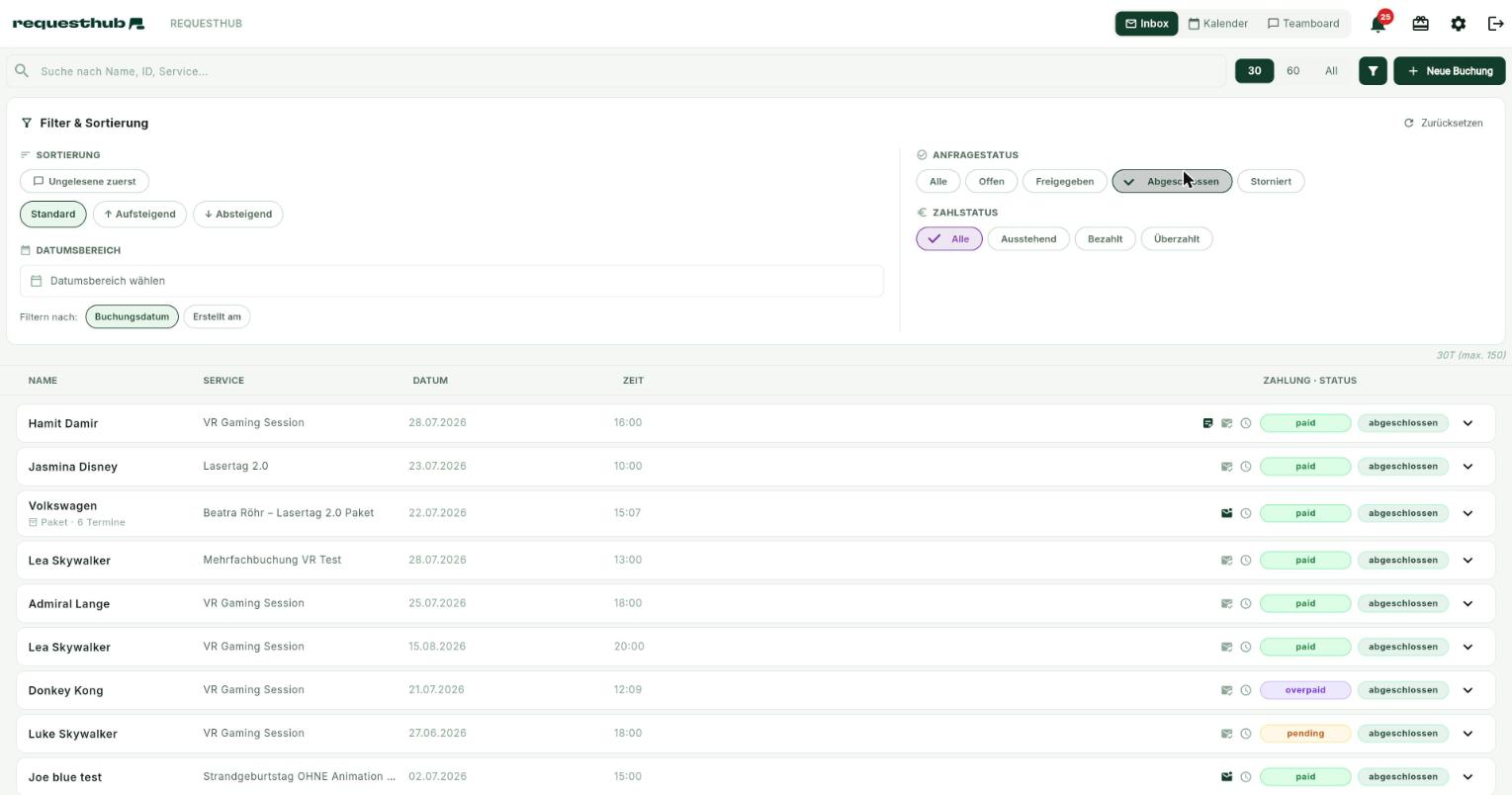The image size is (1512, 795).
Task: Select the Abgeschlossen request status chip
Action: coord(1172,181)
